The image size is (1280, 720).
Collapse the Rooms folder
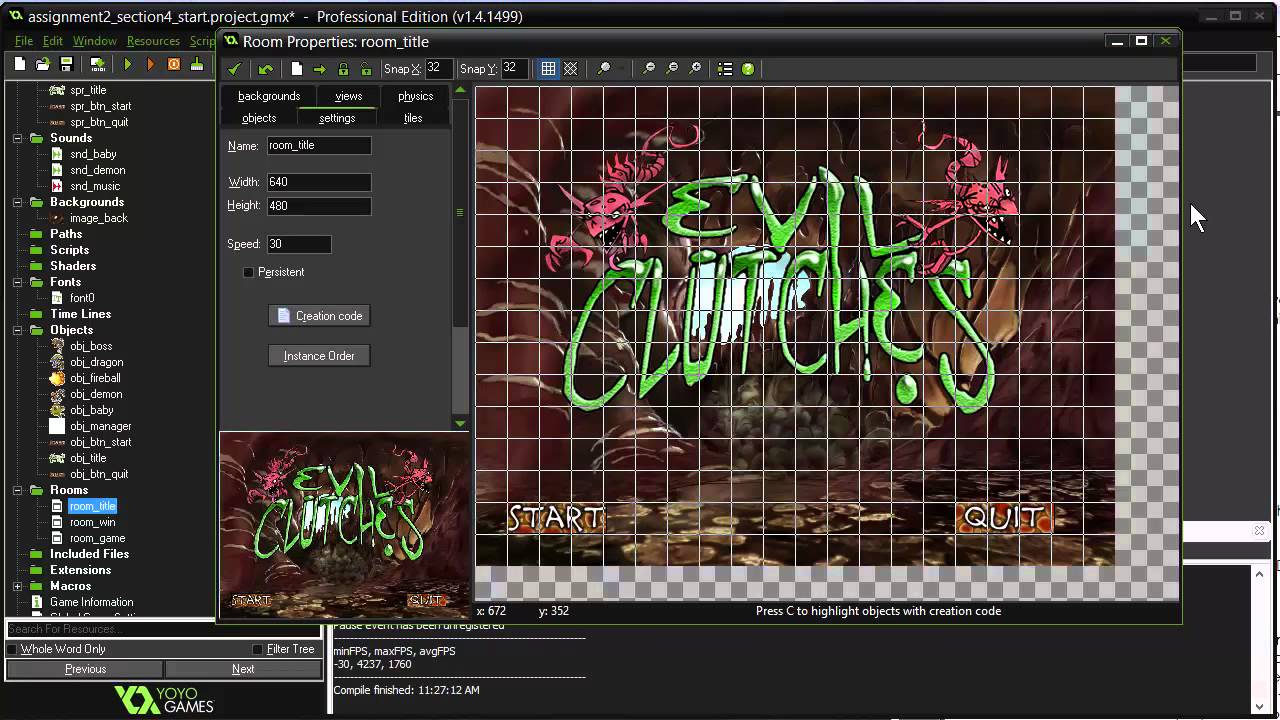(x=18, y=490)
